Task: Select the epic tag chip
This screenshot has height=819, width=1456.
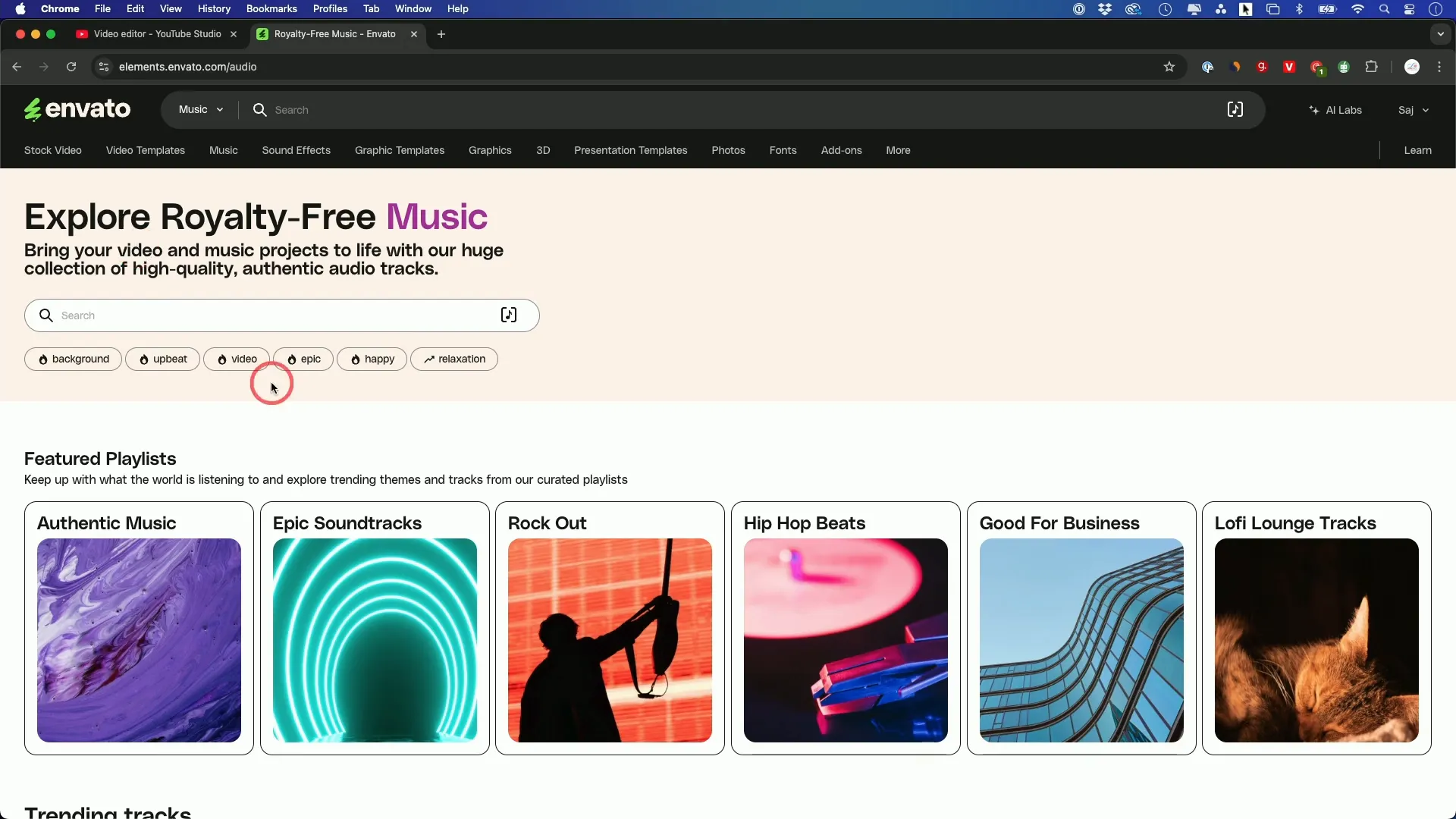Action: click(303, 359)
